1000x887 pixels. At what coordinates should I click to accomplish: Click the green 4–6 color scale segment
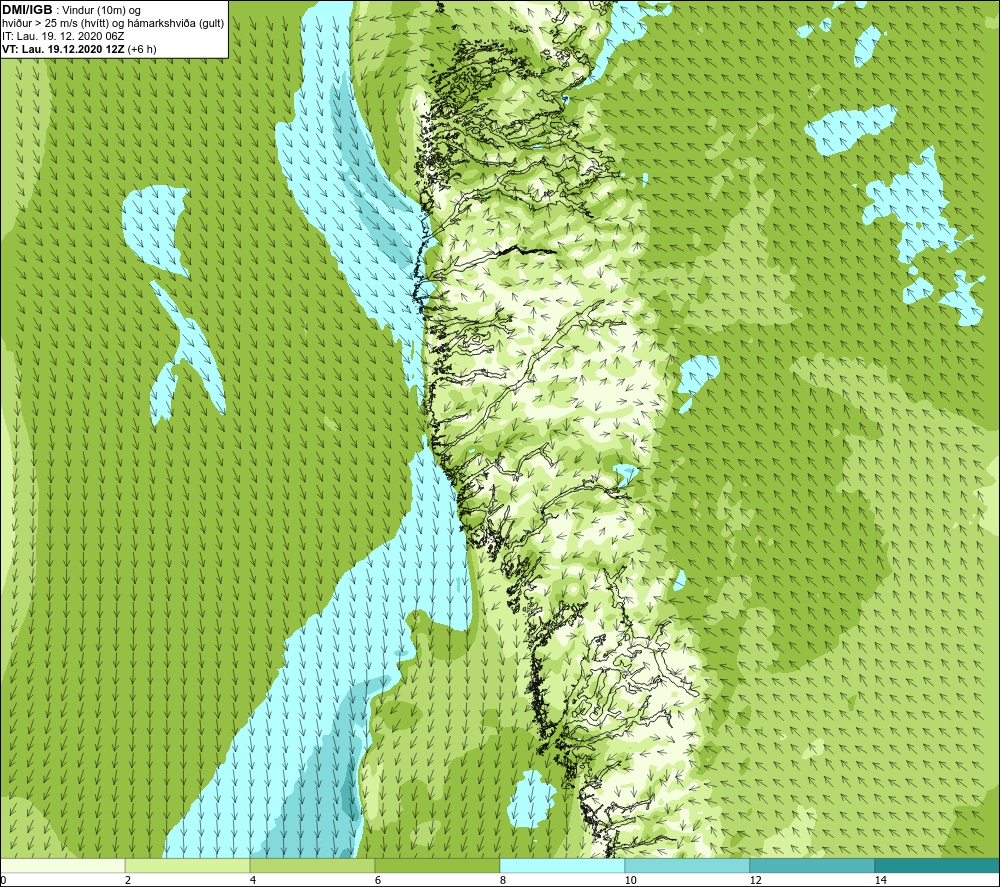coord(312,865)
